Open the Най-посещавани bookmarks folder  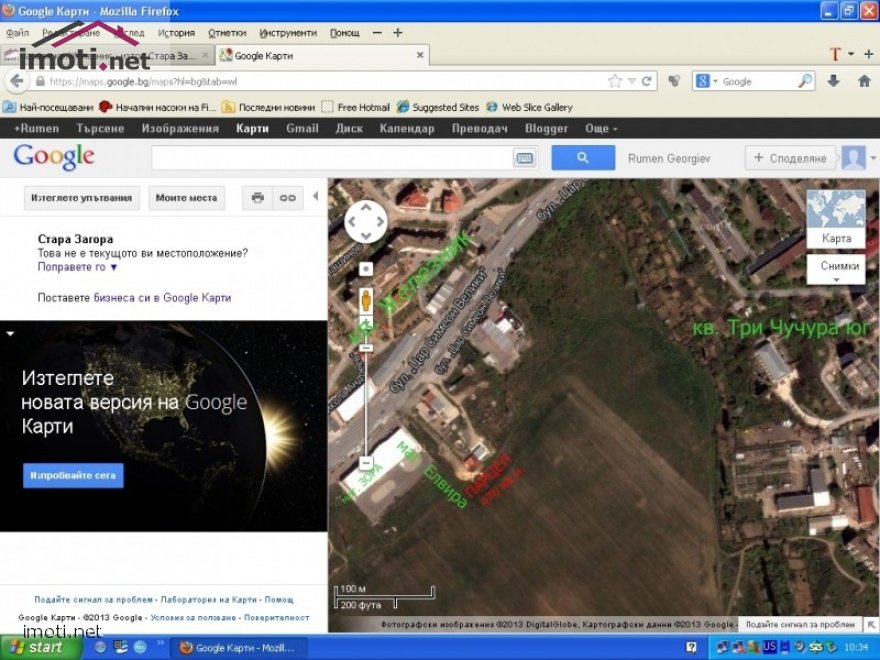click(48, 107)
